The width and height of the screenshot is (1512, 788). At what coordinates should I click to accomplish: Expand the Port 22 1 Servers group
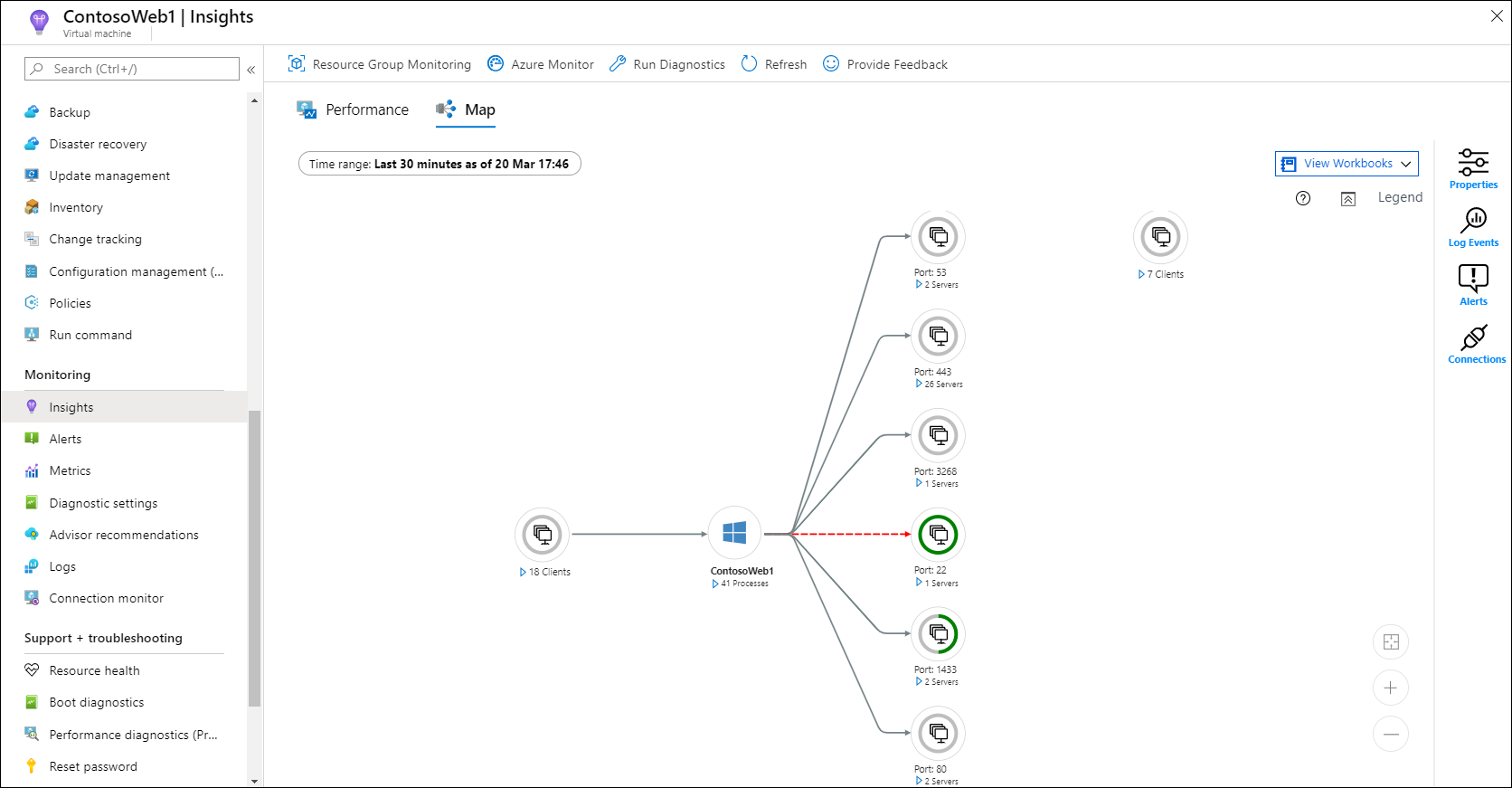pyautogui.click(x=919, y=584)
